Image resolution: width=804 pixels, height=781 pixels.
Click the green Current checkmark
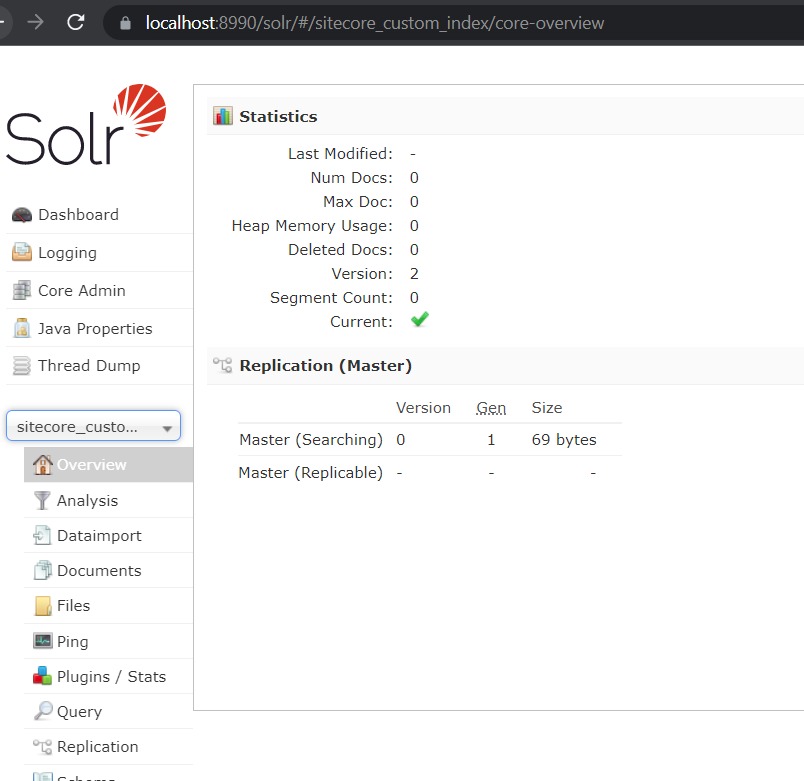point(420,319)
